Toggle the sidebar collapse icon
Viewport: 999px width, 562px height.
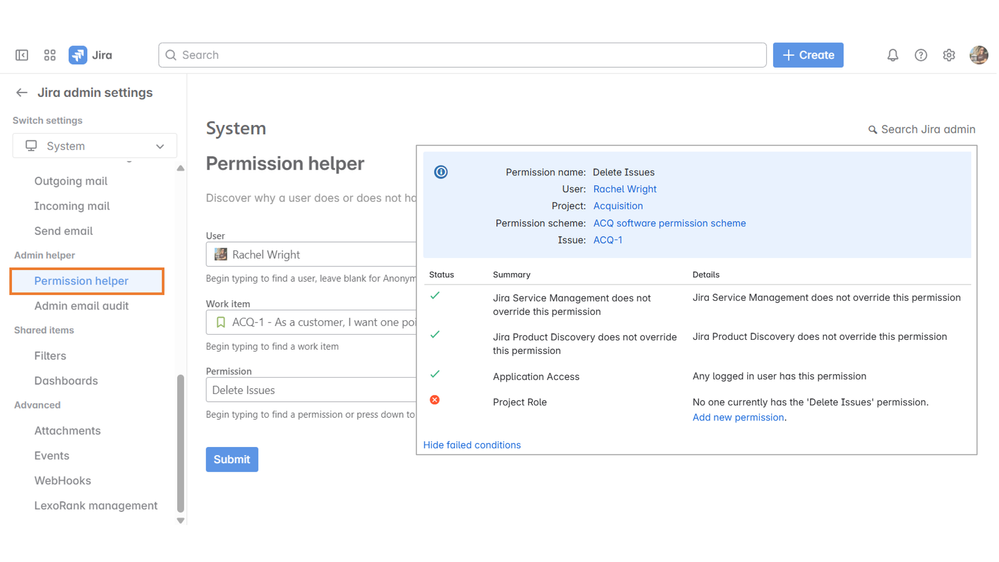[x=22, y=55]
